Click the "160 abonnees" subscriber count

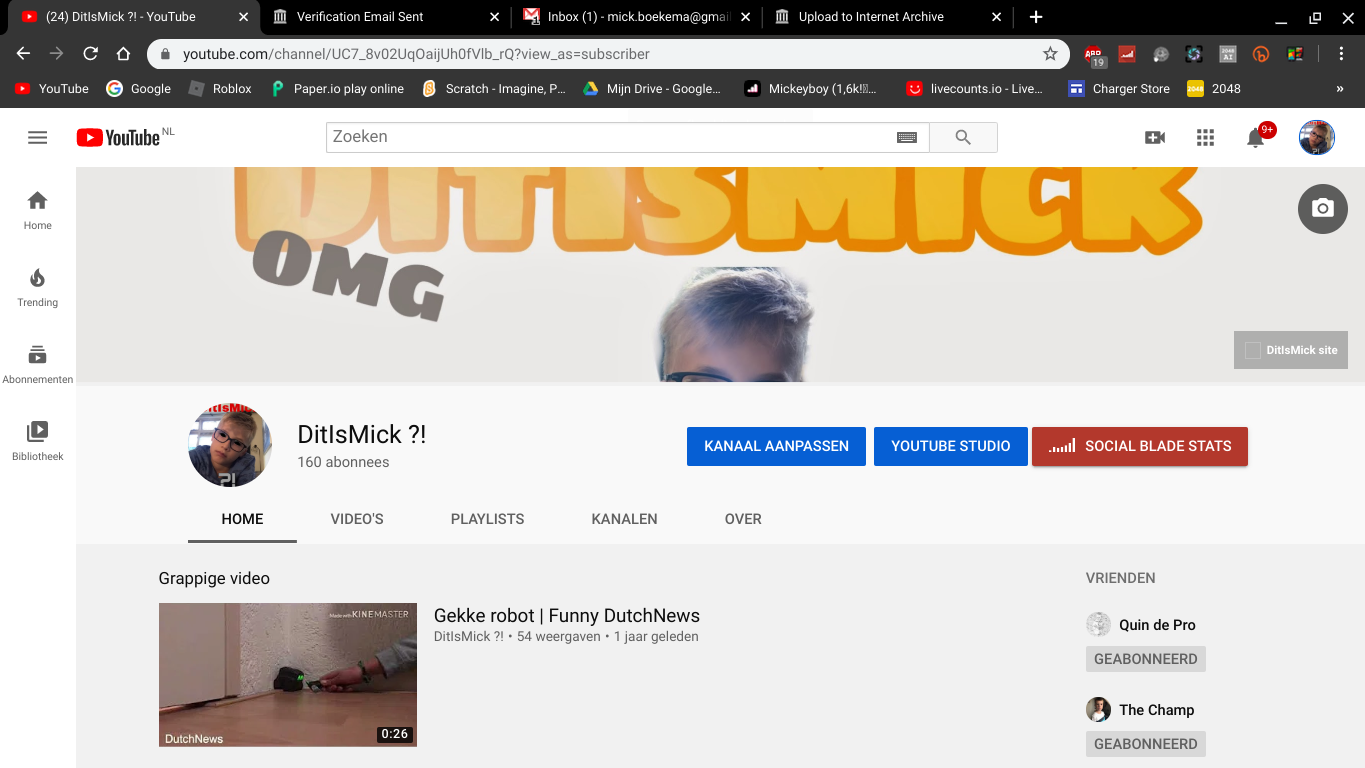pos(343,462)
